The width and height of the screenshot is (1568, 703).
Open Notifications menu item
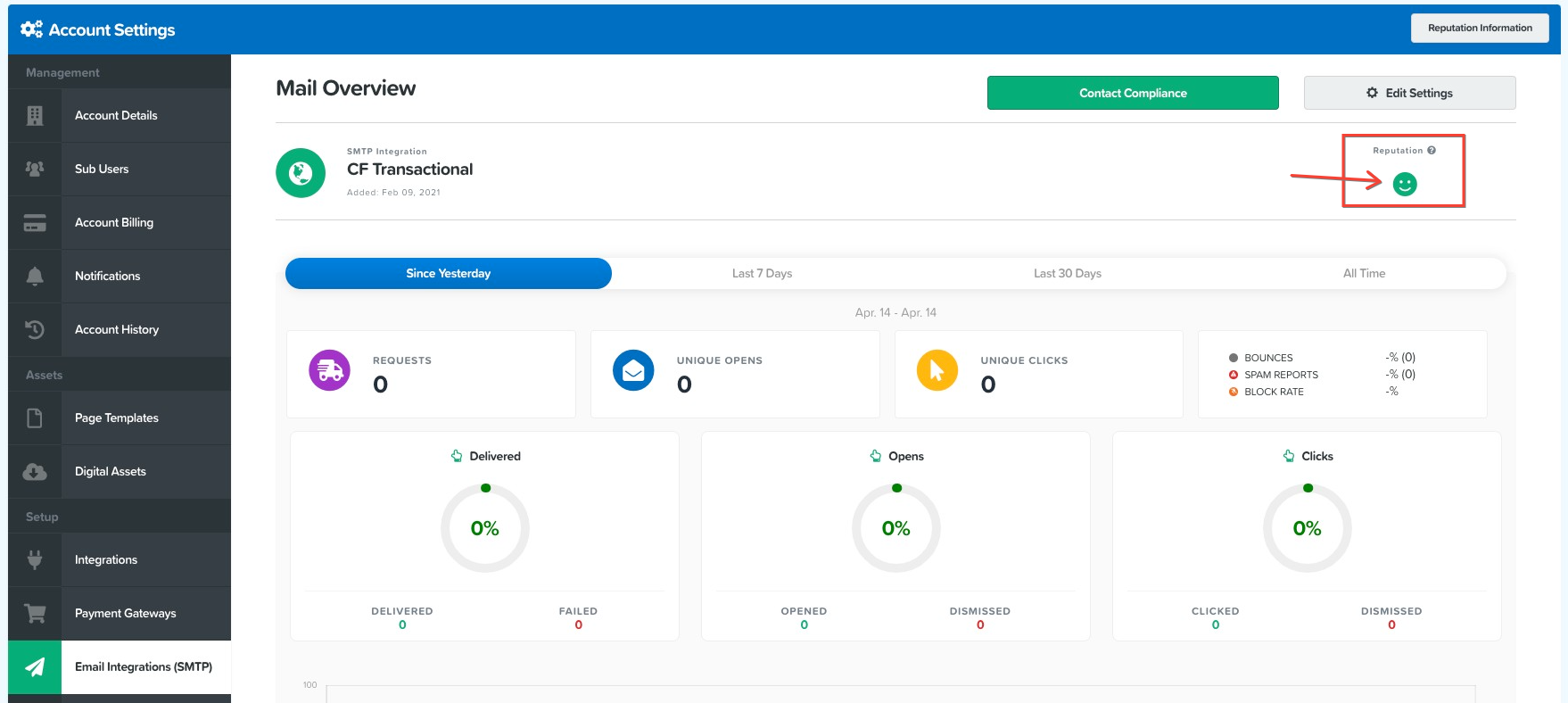pyautogui.click(x=120, y=276)
